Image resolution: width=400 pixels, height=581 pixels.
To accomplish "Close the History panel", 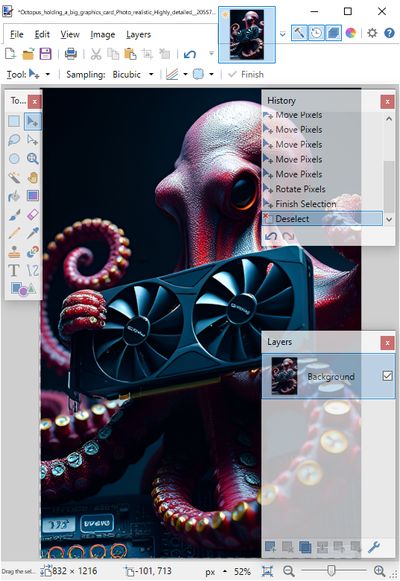I will tap(387, 102).
